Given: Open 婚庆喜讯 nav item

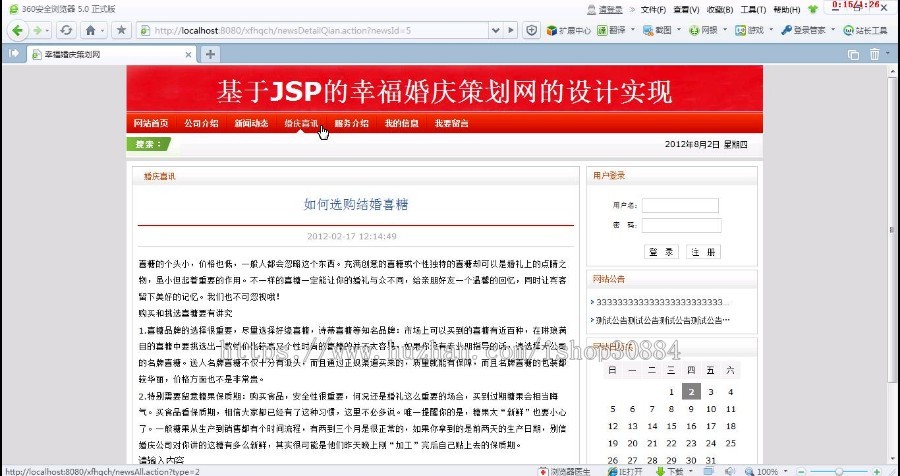Looking at the screenshot, I should click(301, 123).
